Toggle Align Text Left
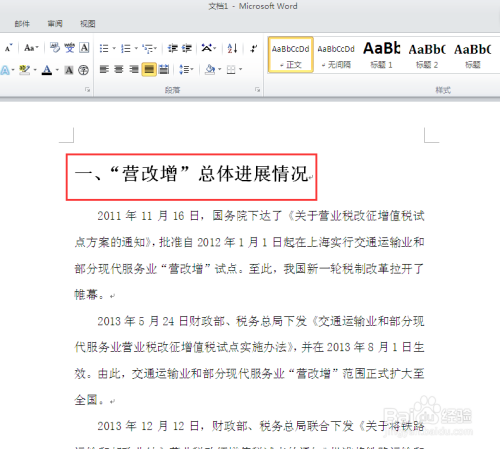The width and height of the screenshot is (500, 449). point(104,69)
